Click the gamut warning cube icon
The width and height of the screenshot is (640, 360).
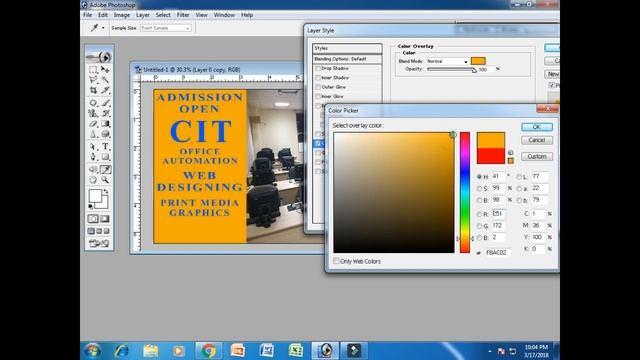(510, 152)
